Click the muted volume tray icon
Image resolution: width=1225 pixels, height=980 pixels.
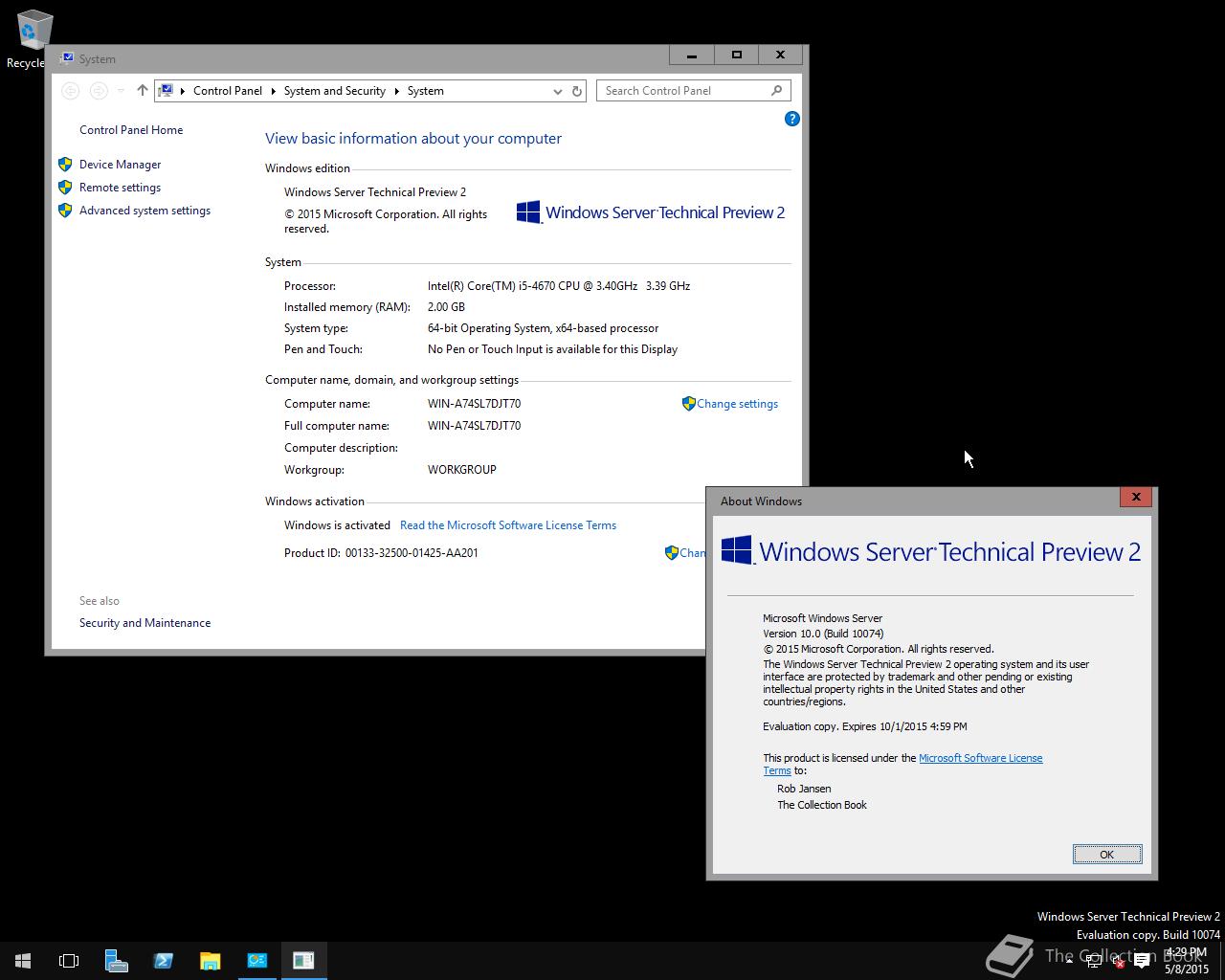pyautogui.click(x=1117, y=962)
